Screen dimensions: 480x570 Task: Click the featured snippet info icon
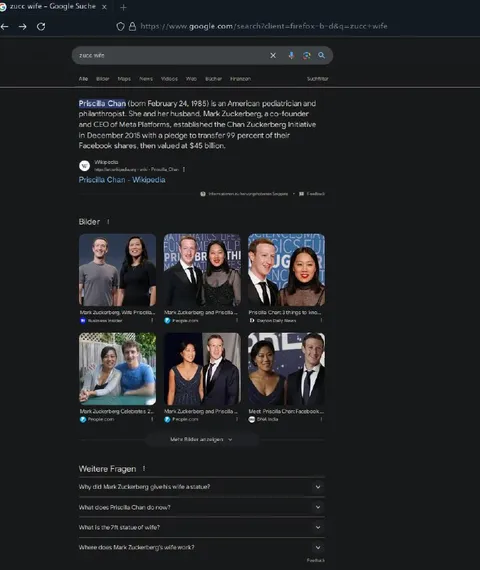(x=203, y=194)
